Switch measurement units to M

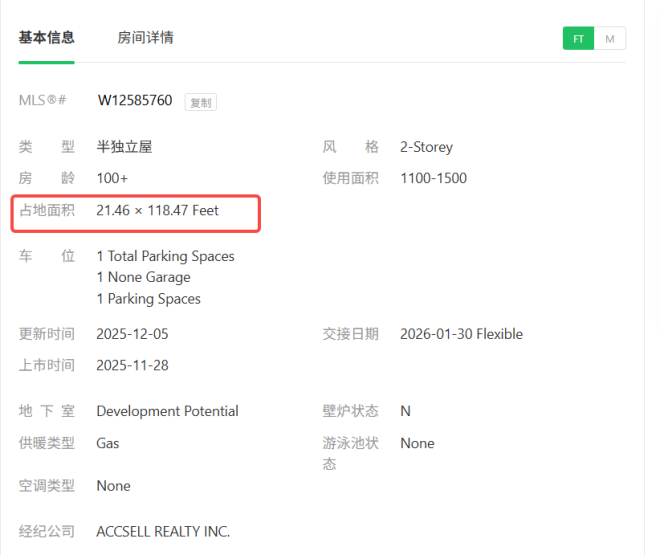point(610,39)
